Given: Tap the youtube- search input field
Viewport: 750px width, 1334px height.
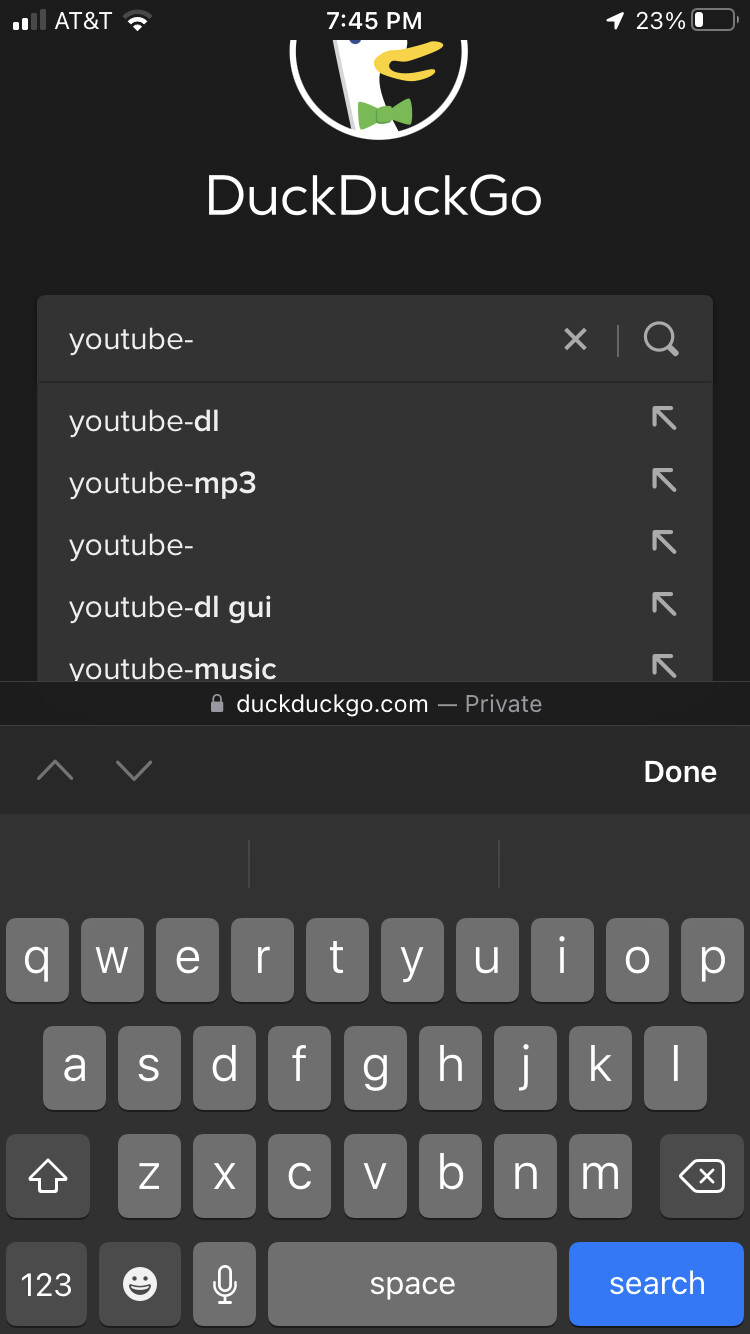Looking at the screenshot, I should pyautogui.click(x=300, y=340).
